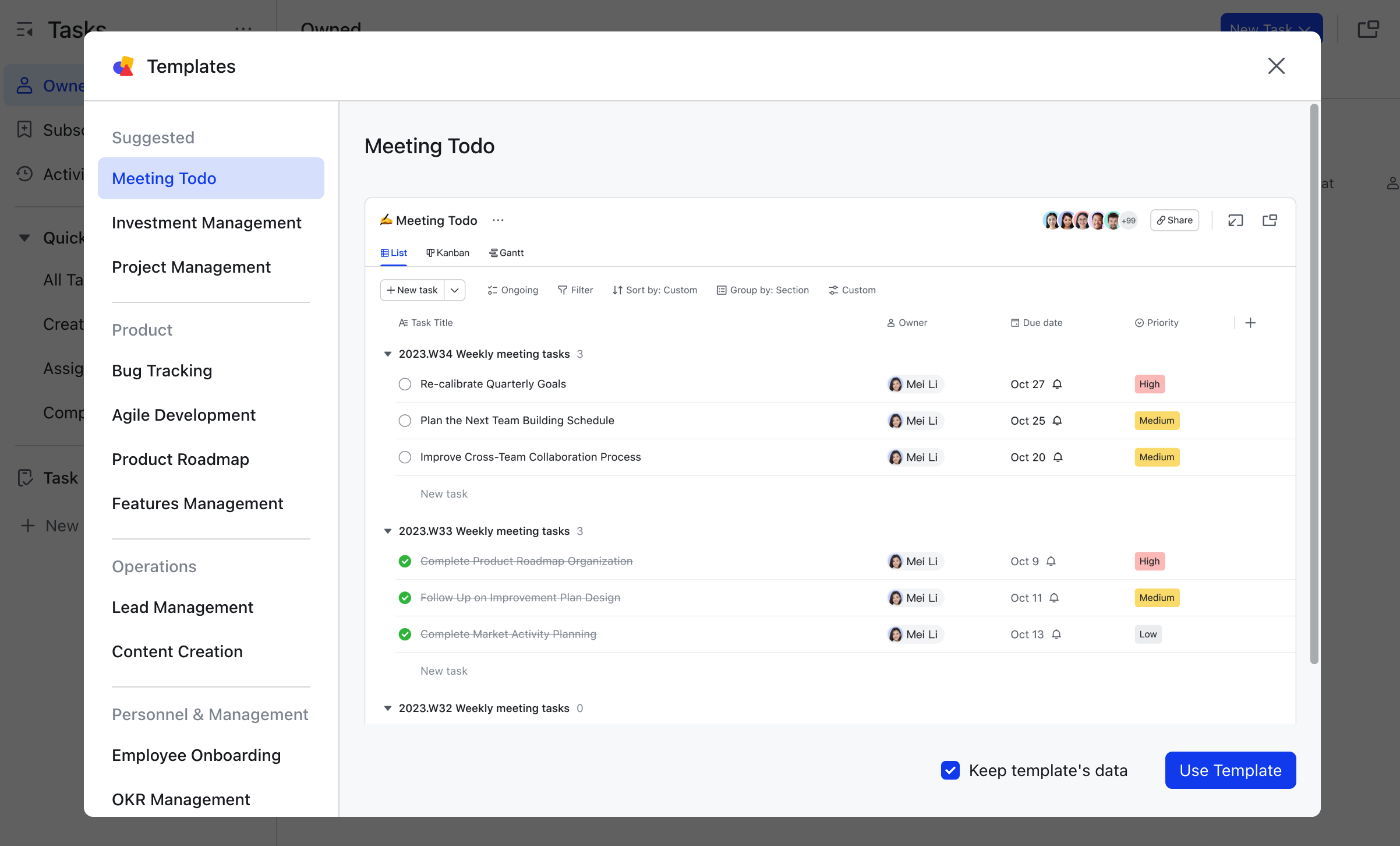Screen dimensions: 1400x846
Task: Collapse 2023.W32 Weekly meeting tasks section
Action: 387,708
